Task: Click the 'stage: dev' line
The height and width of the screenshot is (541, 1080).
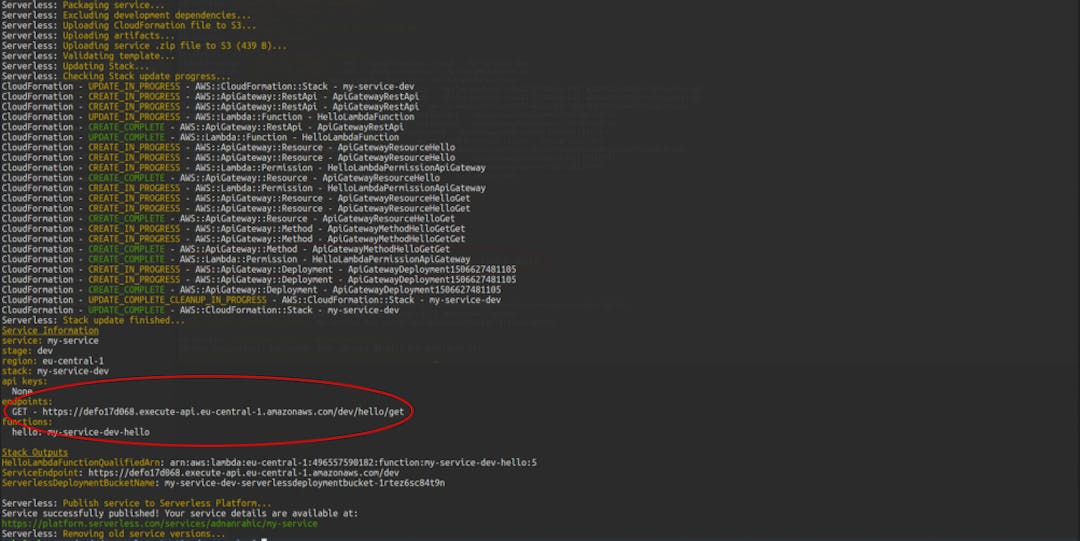Action: 27,350
